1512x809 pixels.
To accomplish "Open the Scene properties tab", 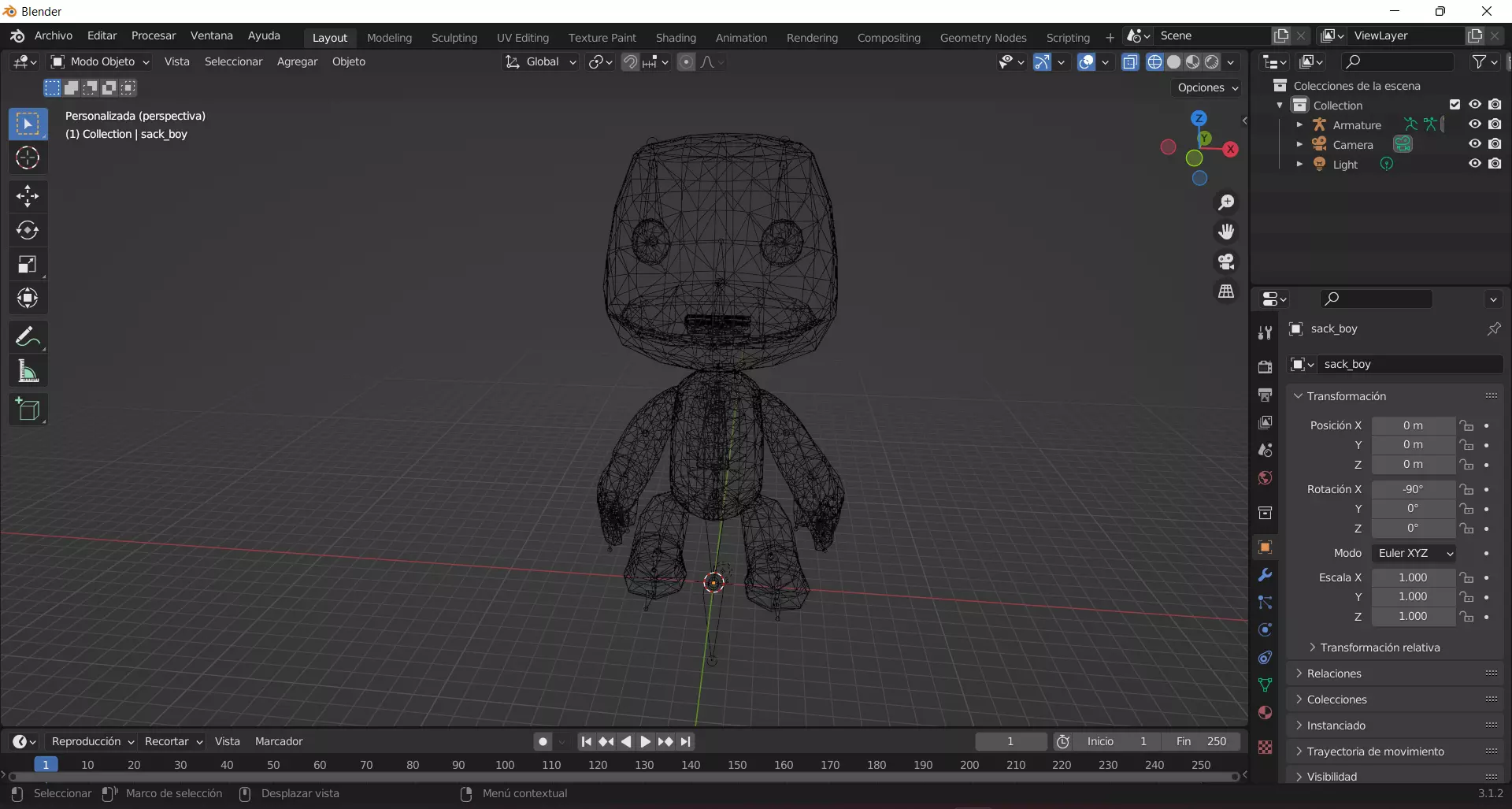I will click(1265, 450).
